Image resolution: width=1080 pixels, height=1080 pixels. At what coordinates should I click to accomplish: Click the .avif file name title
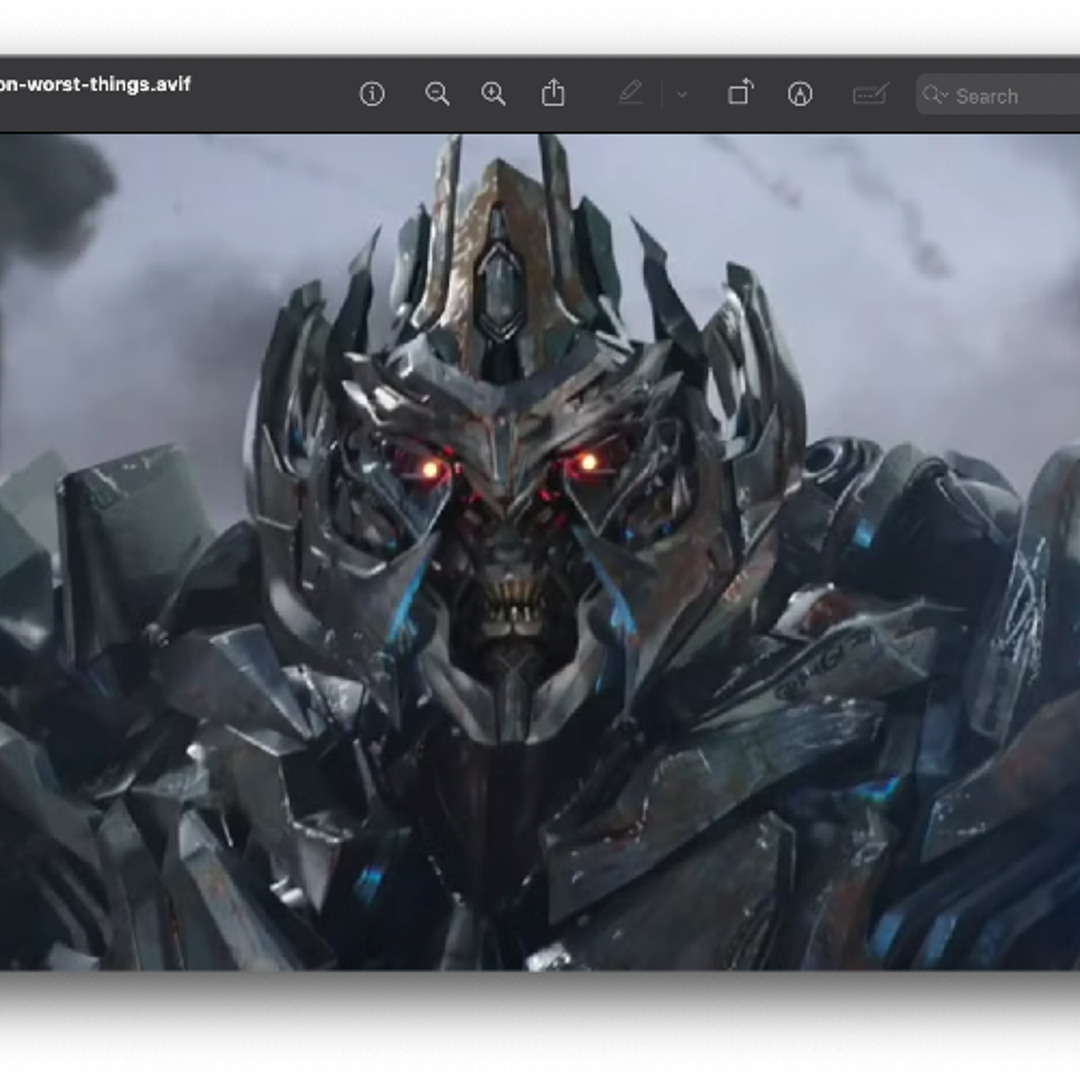[95, 84]
